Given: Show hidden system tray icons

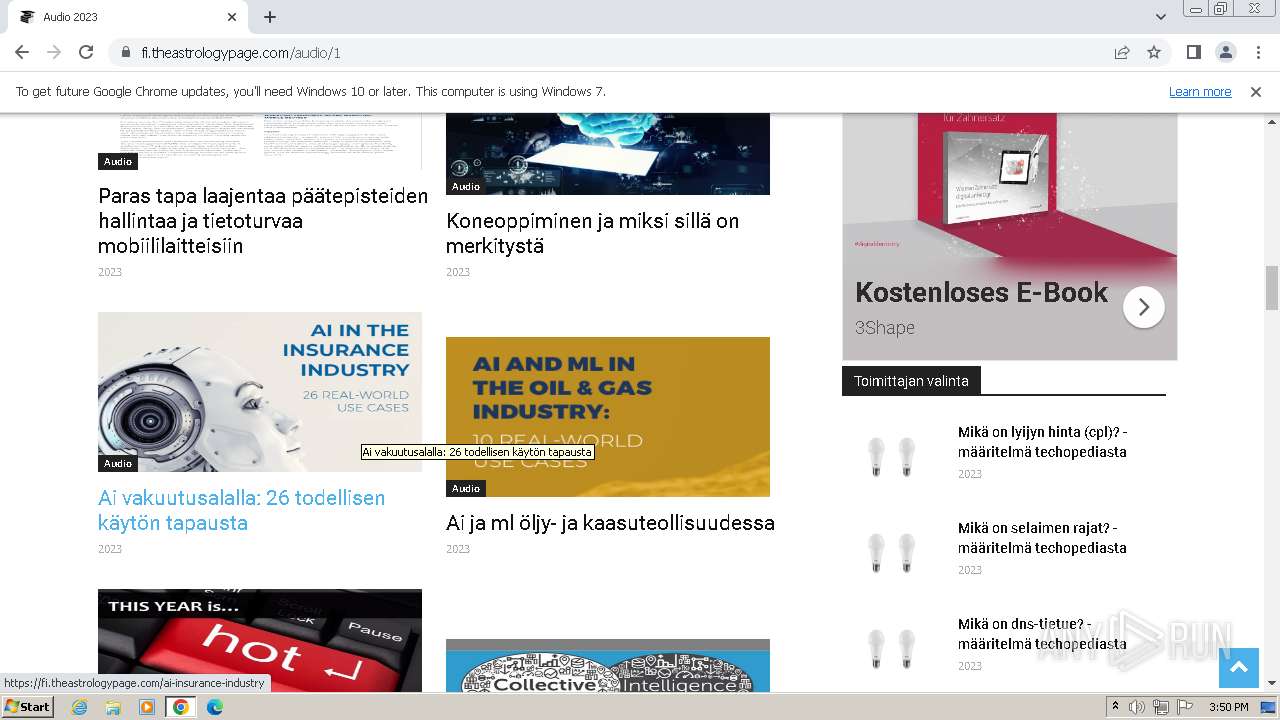Looking at the screenshot, I should (x=1116, y=707).
